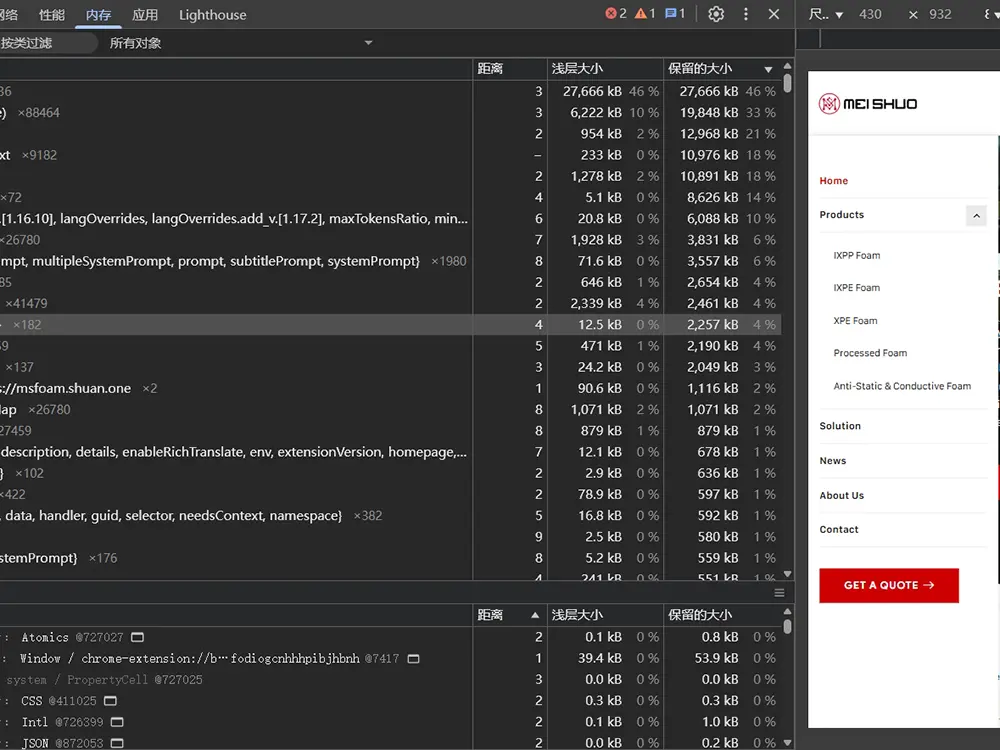Open the Anti-Static & Conductive Foam link

[902, 386]
